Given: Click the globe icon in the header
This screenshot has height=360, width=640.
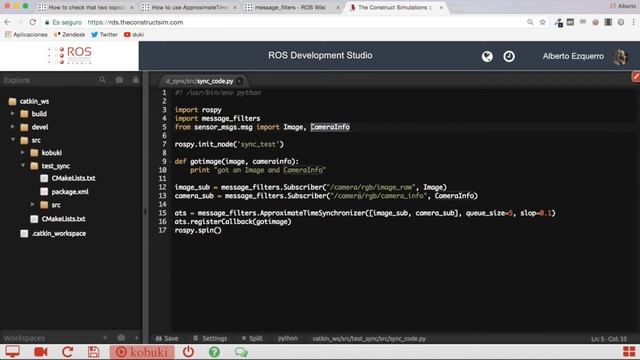Looking at the screenshot, I should tap(487, 56).
